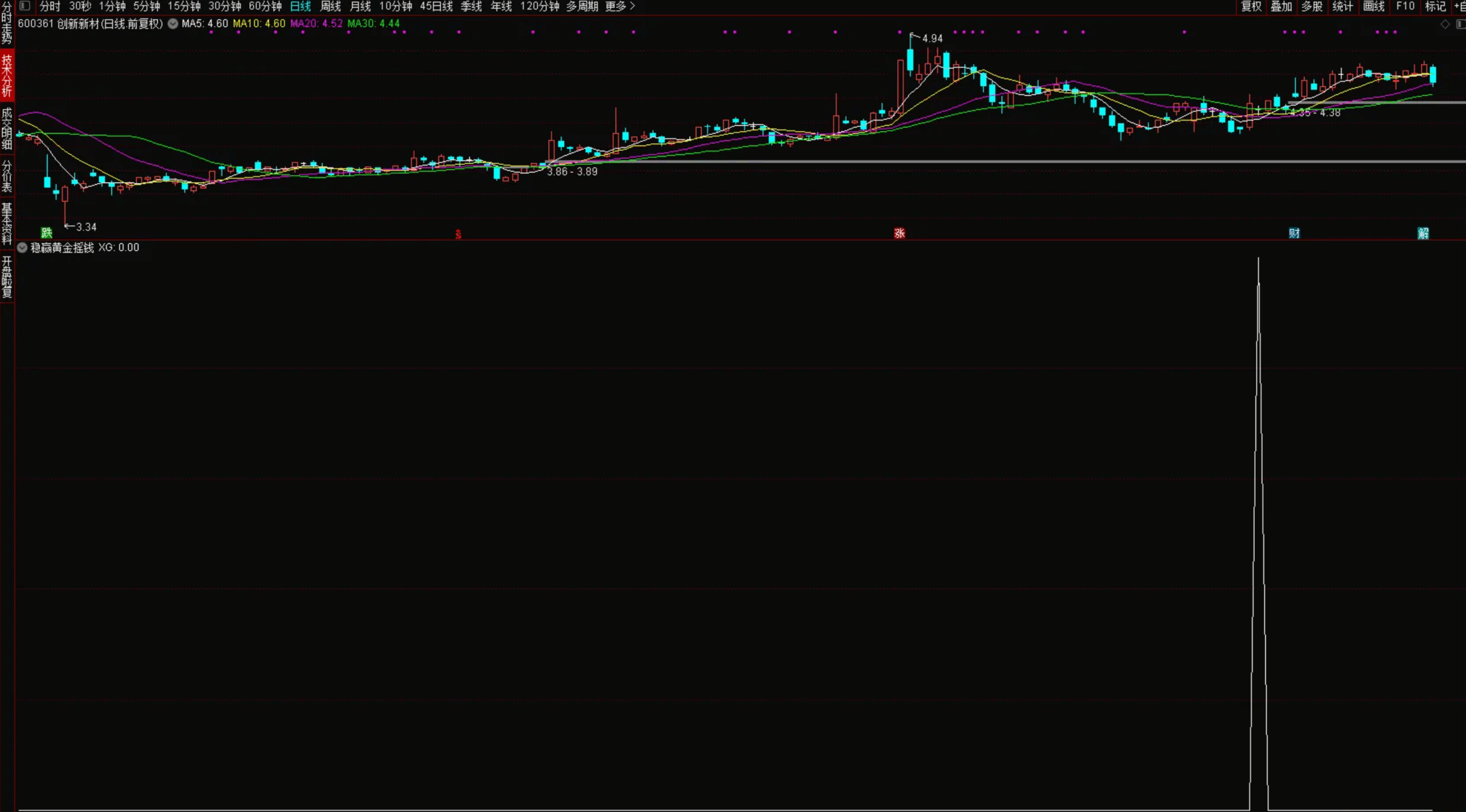Open the 画线 drawing tools

1373,6
